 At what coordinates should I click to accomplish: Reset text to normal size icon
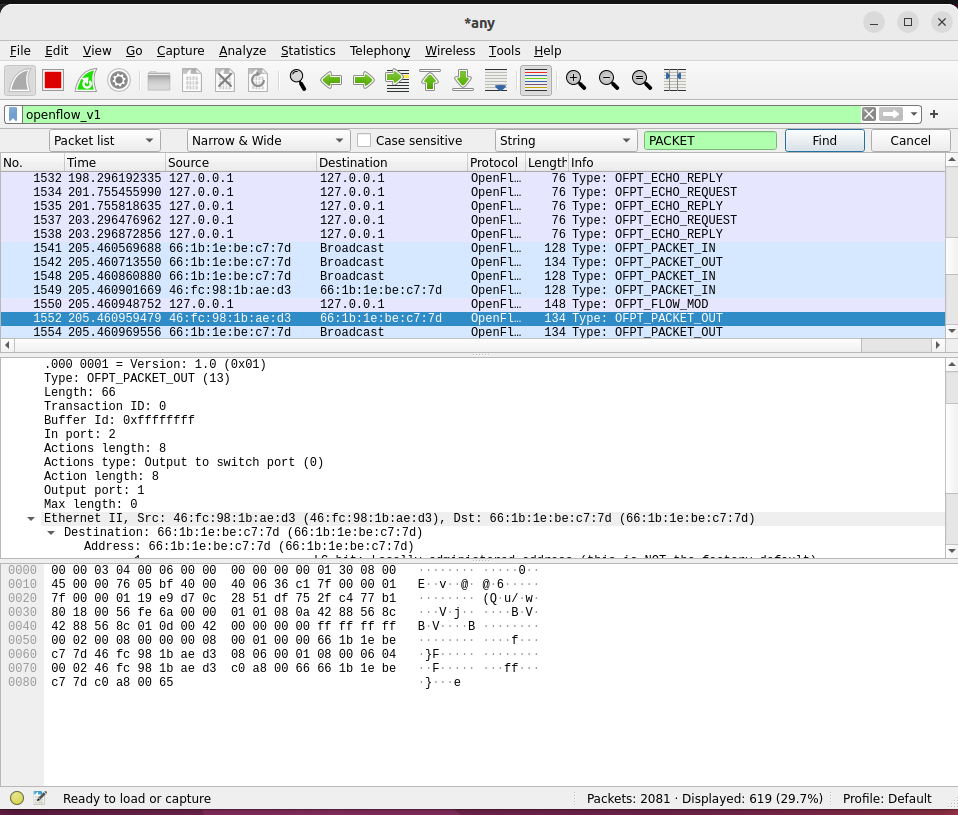[642, 80]
